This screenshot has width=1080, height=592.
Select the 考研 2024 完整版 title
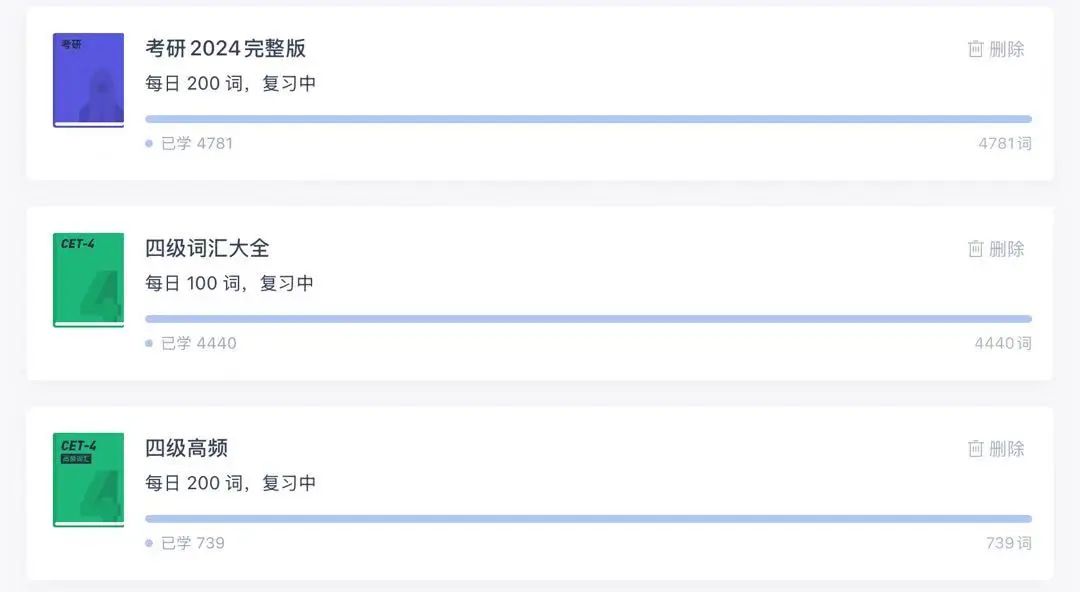tap(225, 48)
